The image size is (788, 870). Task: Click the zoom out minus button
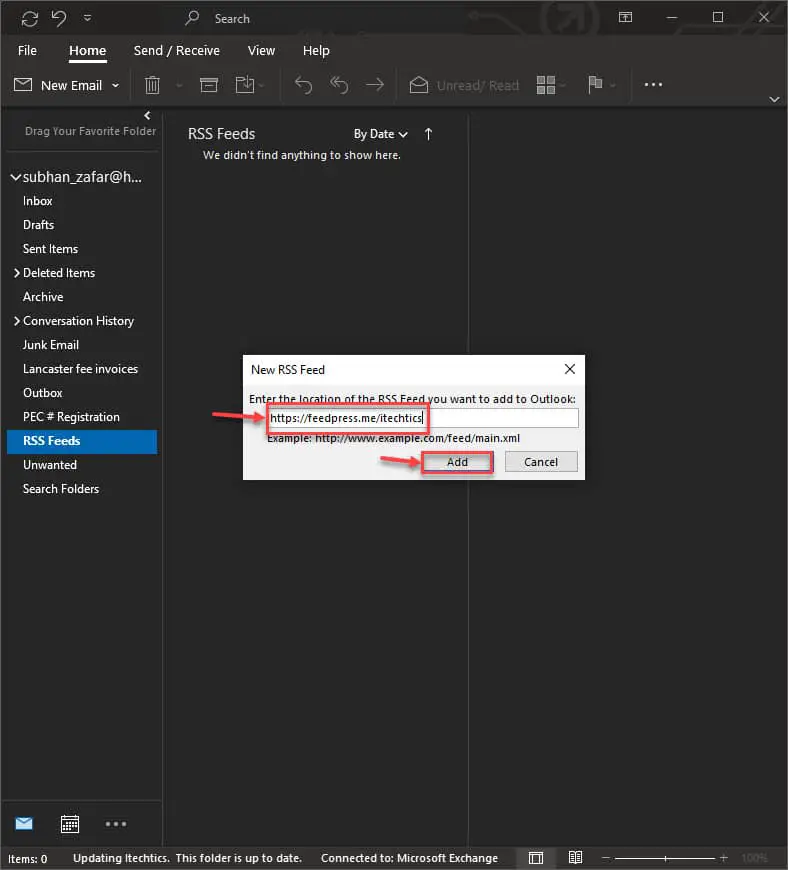[606, 858]
